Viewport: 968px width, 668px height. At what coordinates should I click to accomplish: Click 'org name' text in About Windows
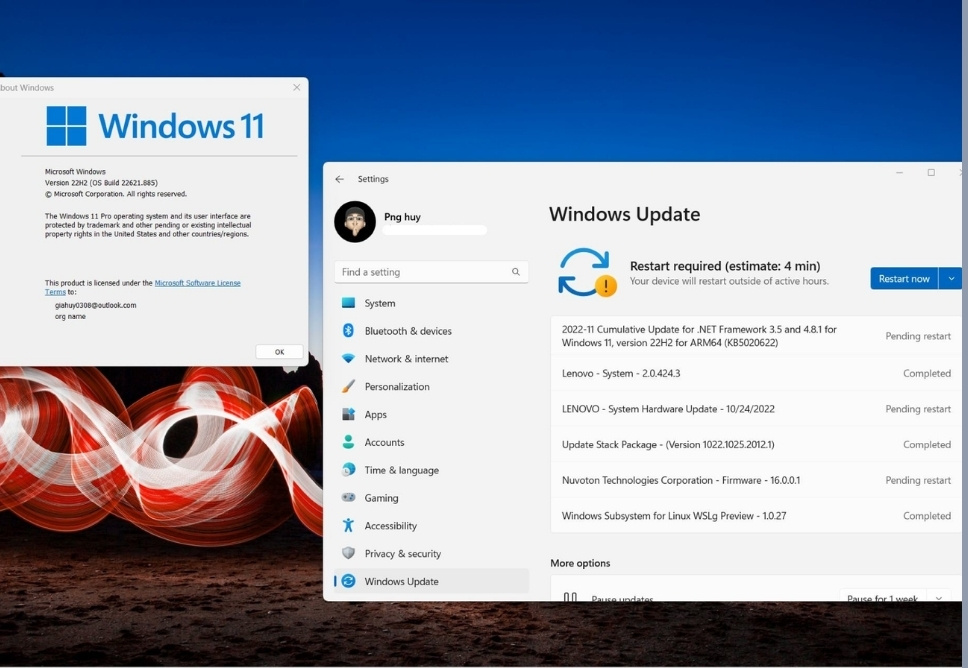pos(70,316)
